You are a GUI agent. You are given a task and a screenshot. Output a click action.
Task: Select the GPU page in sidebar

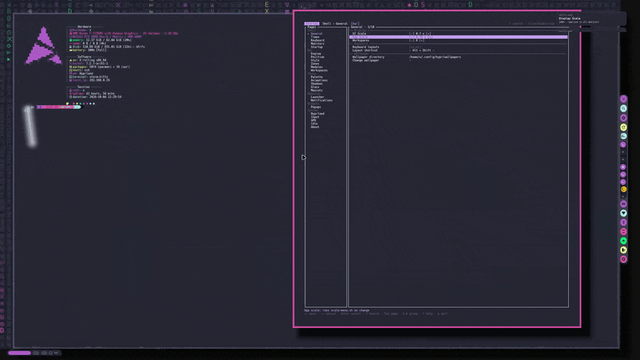pos(313,120)
